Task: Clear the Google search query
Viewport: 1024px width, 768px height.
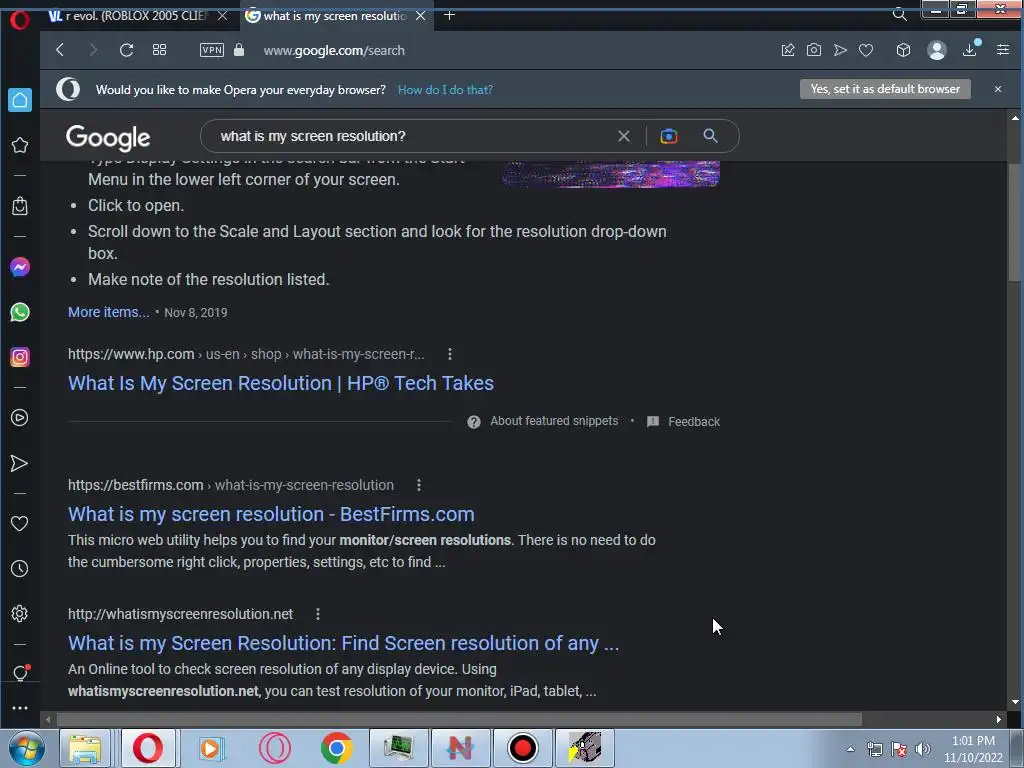Action: tap(624, 136)
